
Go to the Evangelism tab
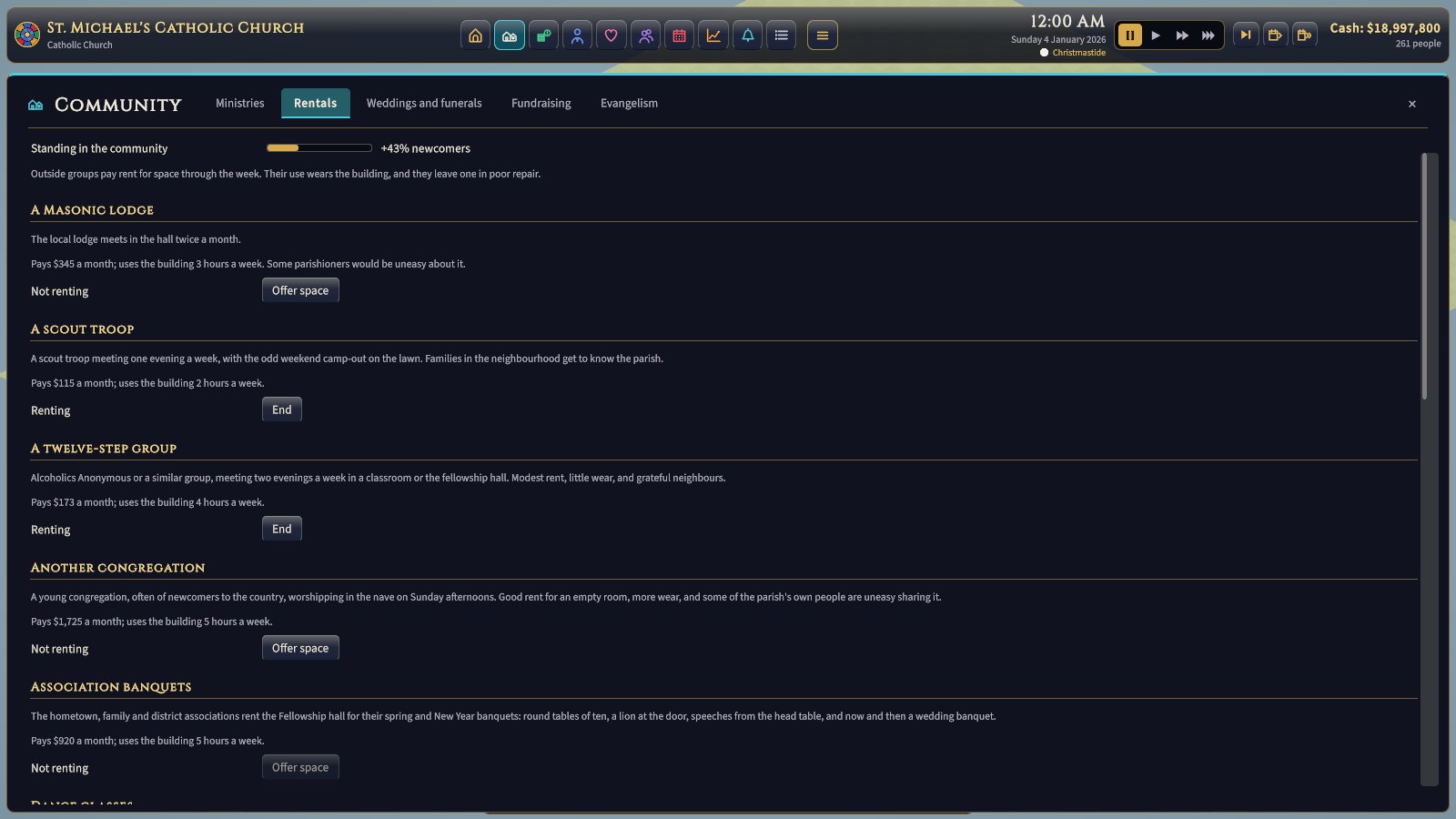tap(629, 104)
